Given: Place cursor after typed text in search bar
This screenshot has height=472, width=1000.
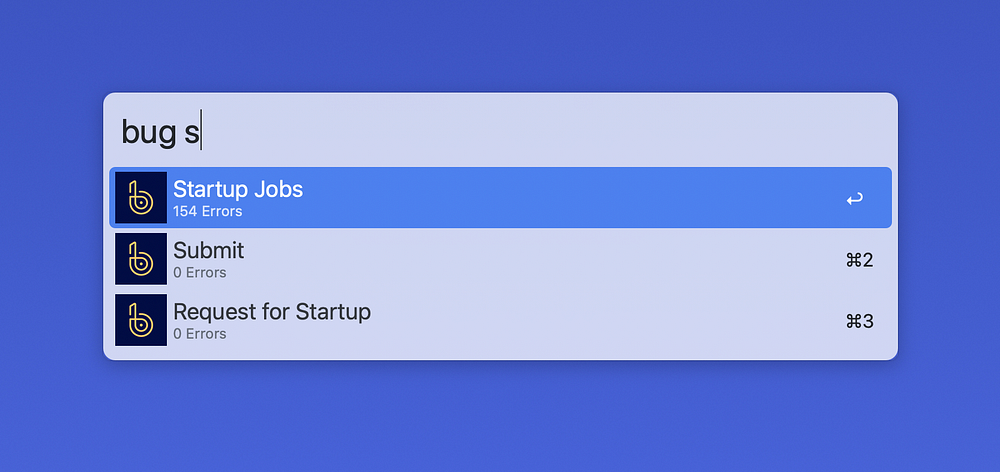Looking at the screenshot, I should [x=202, y=131].
